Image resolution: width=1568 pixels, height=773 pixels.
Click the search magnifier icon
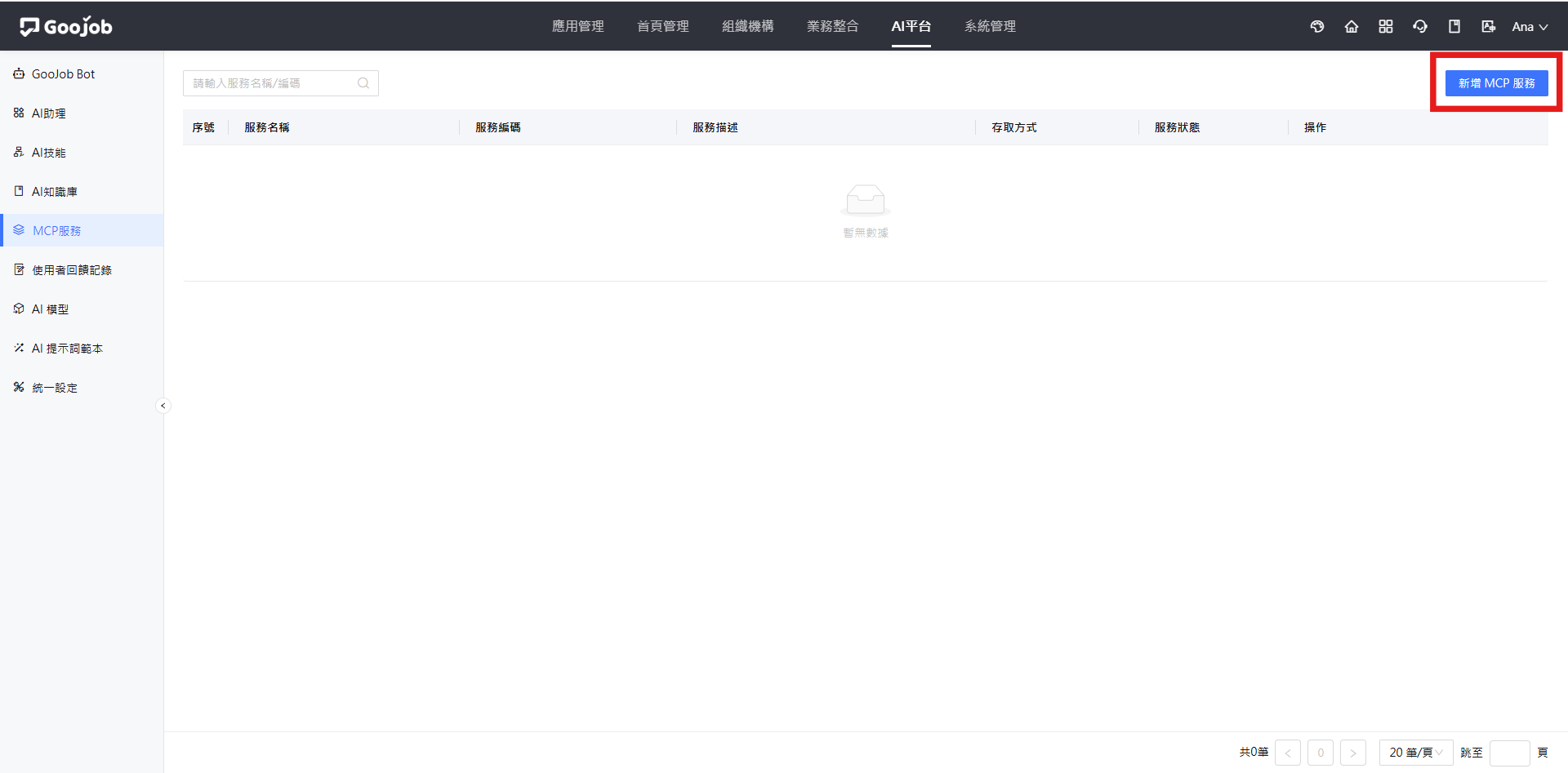pos(363,83)
